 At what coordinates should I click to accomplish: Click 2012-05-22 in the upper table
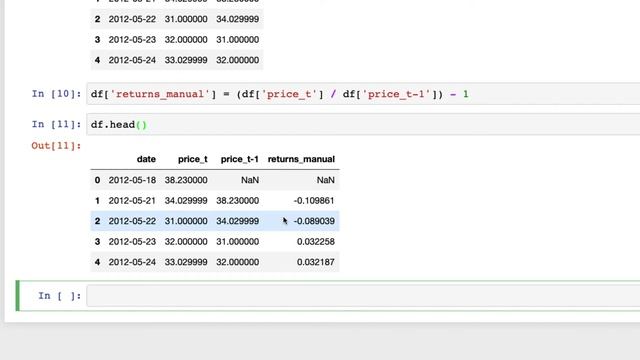pos(132,19)
